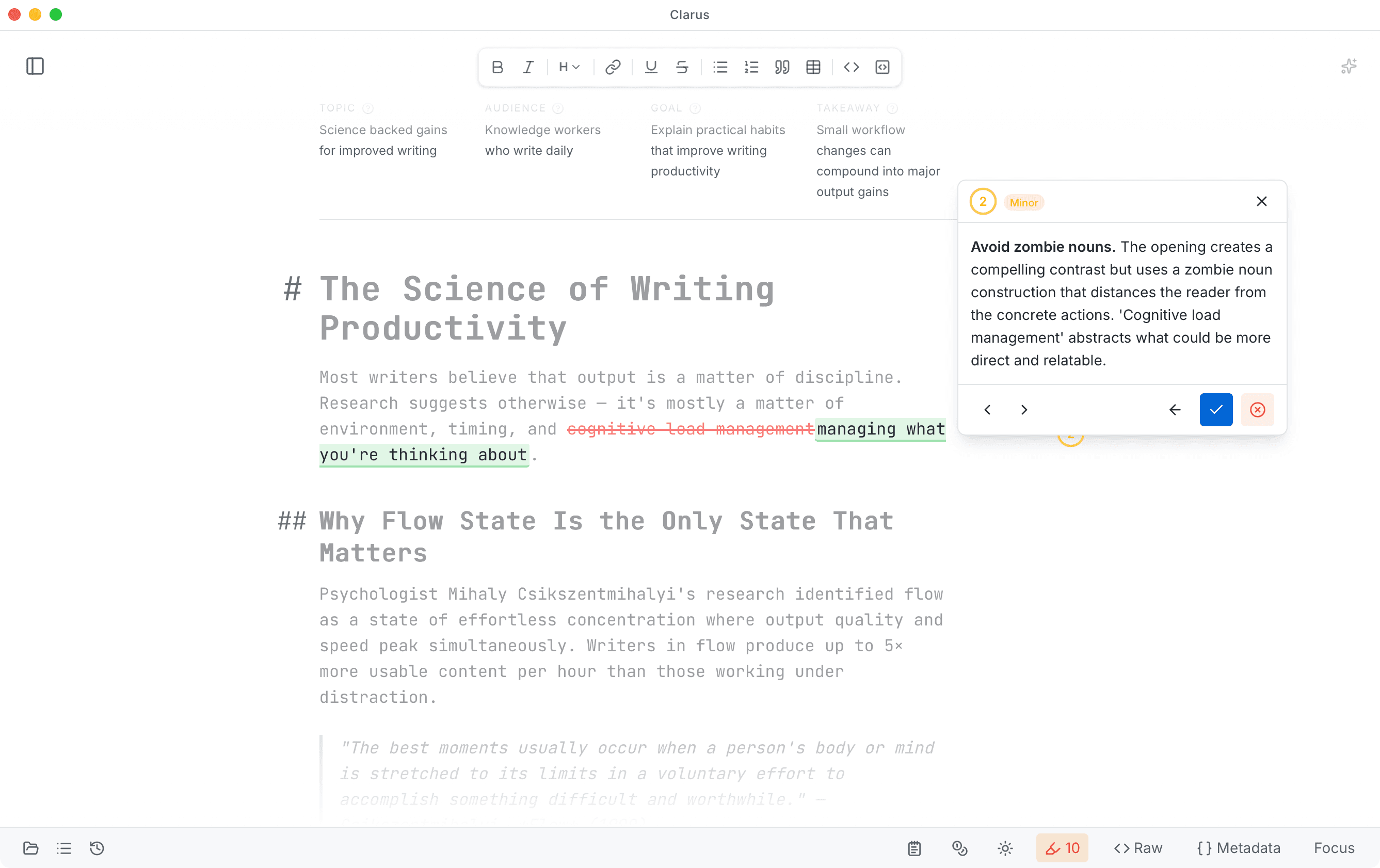Image resolution: width=1380 pixels, height=868 pixels.
Task: Open the document outline list icon
Action: point(64,848)
